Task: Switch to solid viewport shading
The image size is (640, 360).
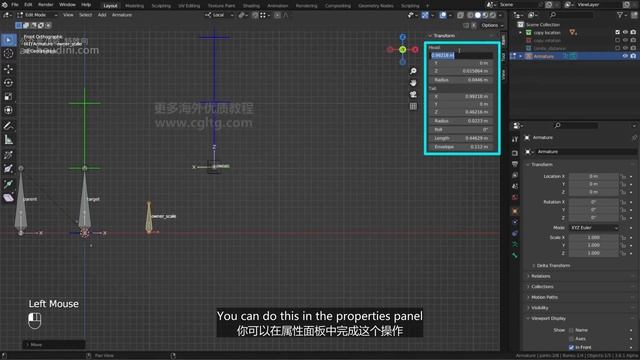Action: (x=478, y=15)
